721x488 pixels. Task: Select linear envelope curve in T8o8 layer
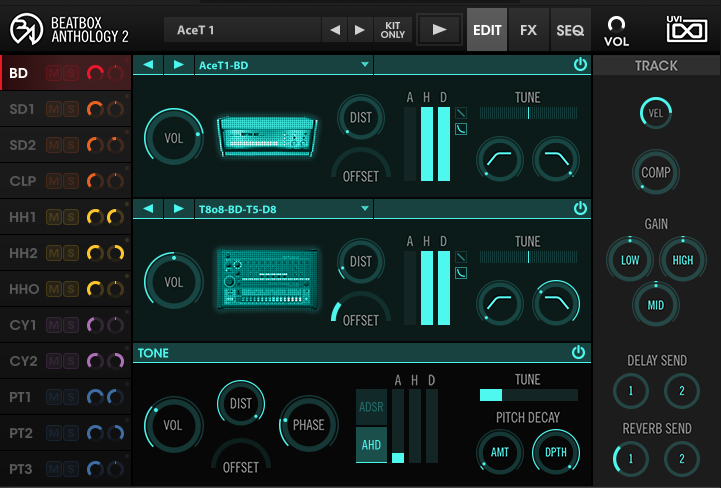(x=461, y=257)
